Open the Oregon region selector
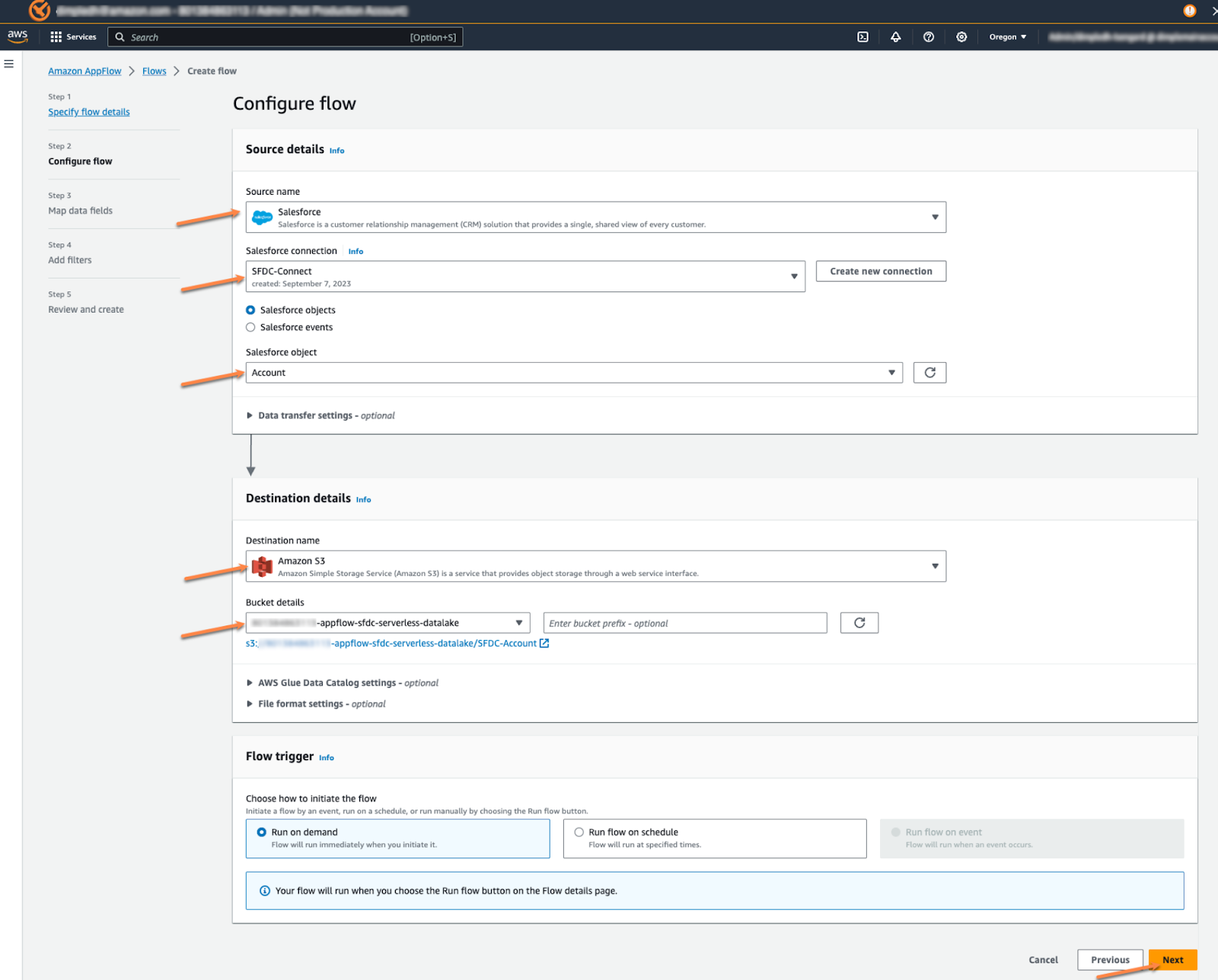The image size is (1218, 980). tap(1007, 37)
